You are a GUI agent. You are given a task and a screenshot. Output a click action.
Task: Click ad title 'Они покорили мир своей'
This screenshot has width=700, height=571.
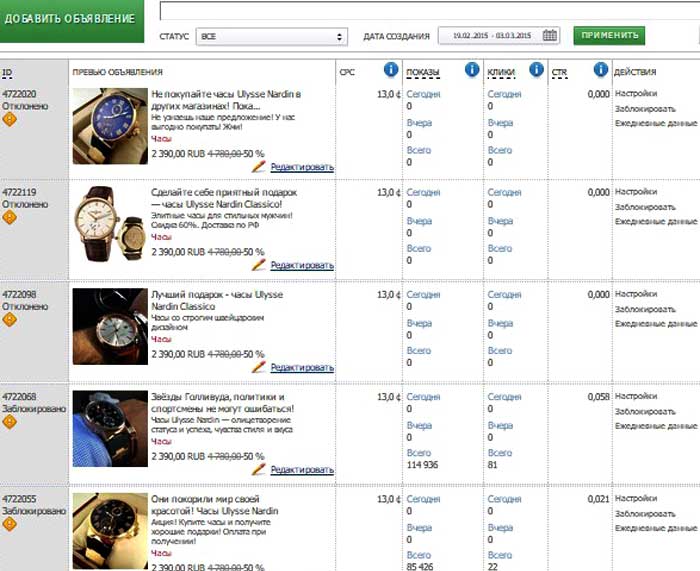click(205, 499)
